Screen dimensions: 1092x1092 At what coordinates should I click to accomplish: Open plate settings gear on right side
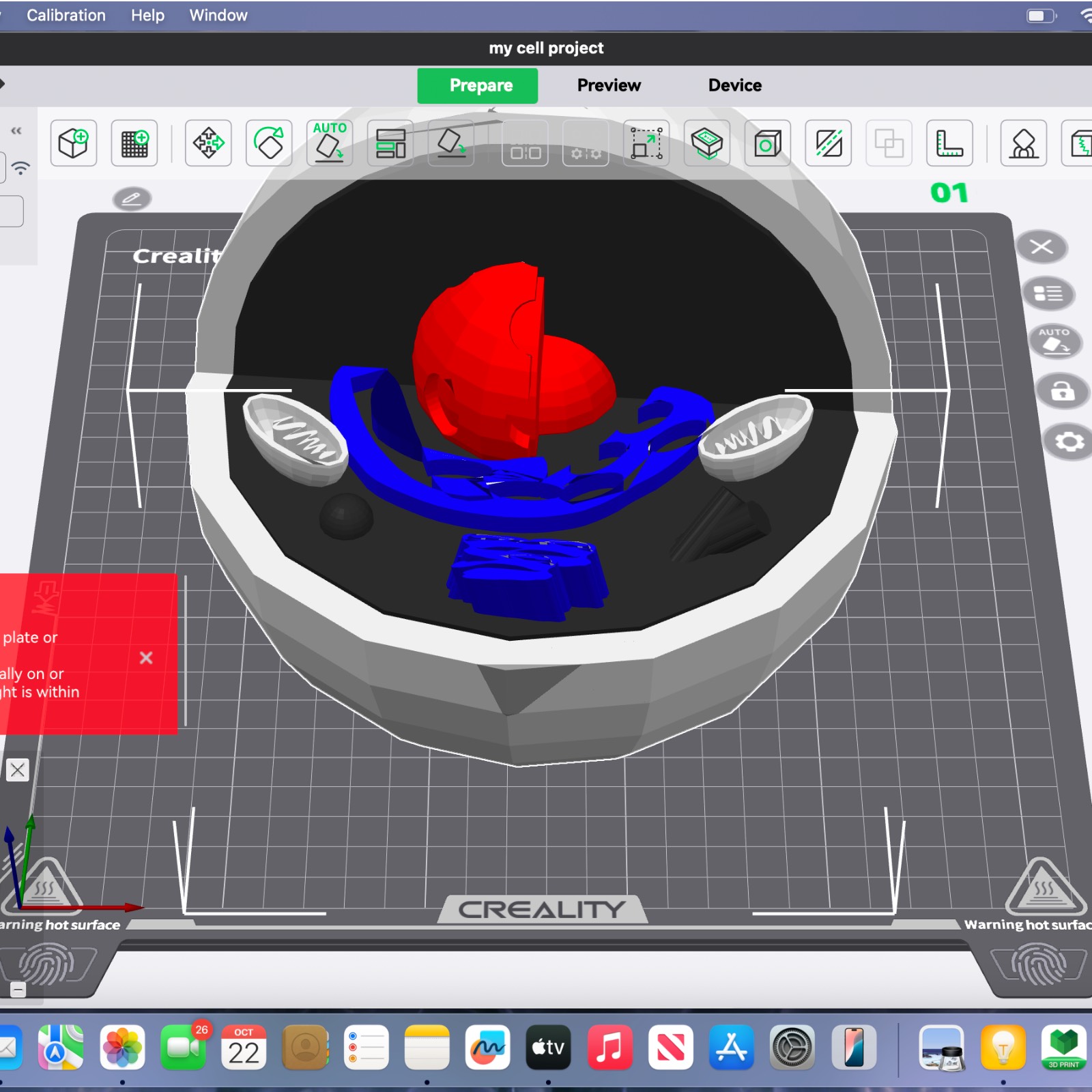coord(1069,442)
